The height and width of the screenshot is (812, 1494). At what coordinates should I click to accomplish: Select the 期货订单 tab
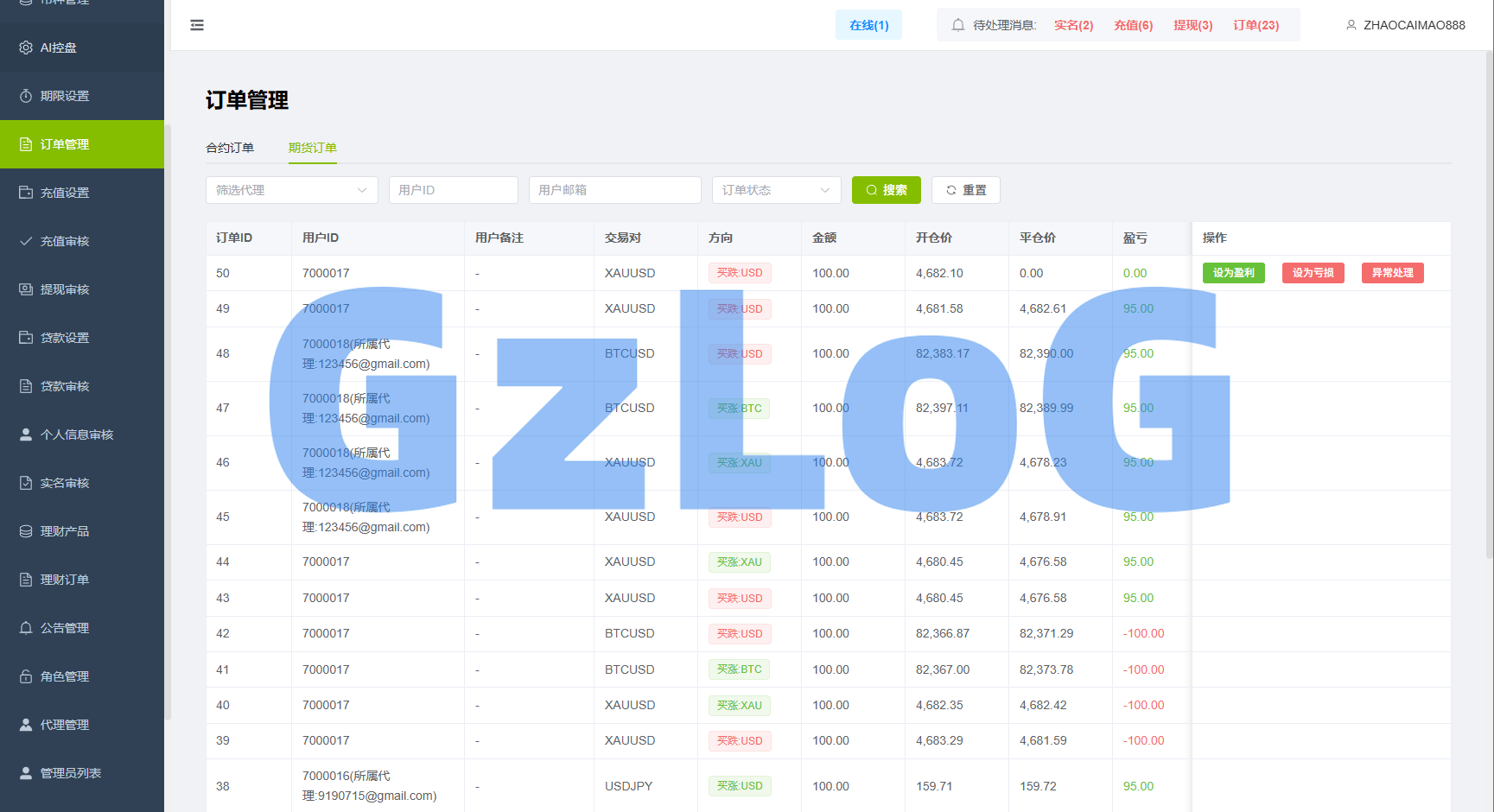(x=313, y=148)
